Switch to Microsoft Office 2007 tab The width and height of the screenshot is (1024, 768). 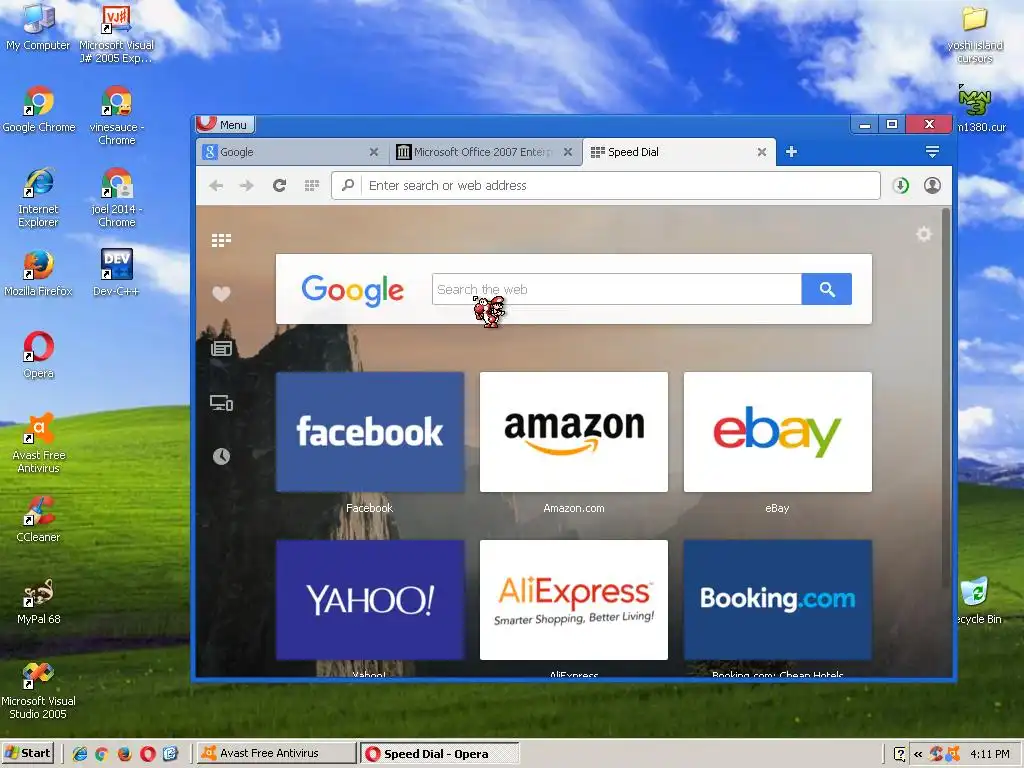point(485,152)
